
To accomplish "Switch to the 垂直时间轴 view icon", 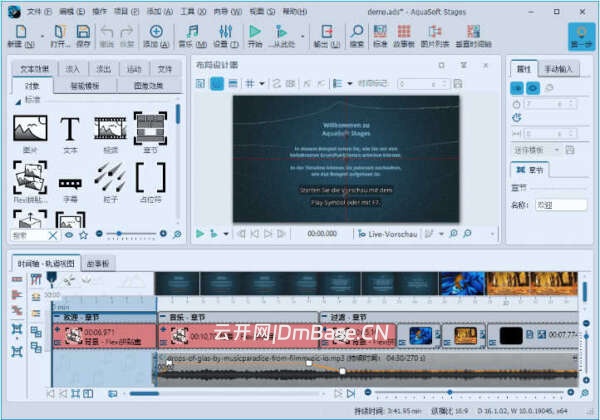I will [473, 36].
